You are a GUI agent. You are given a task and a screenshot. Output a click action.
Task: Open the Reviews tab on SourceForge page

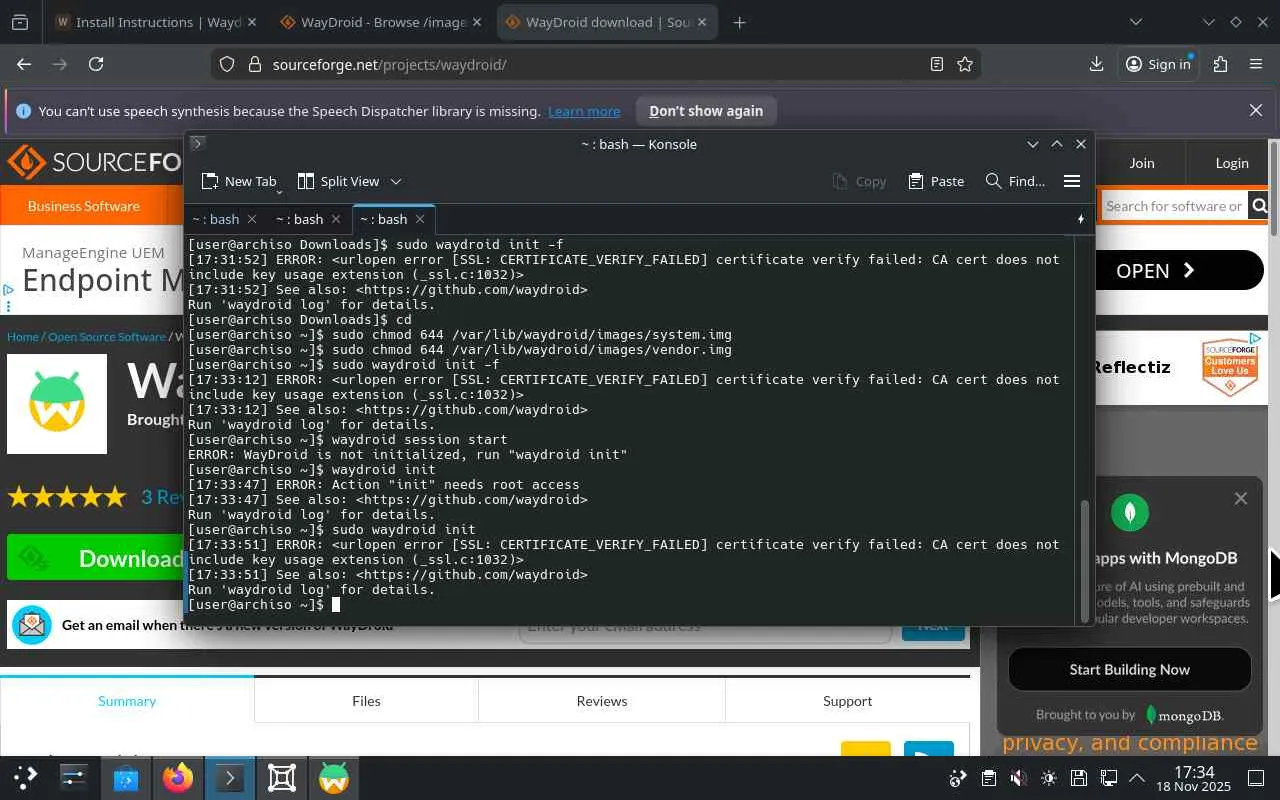coord(602,701)
